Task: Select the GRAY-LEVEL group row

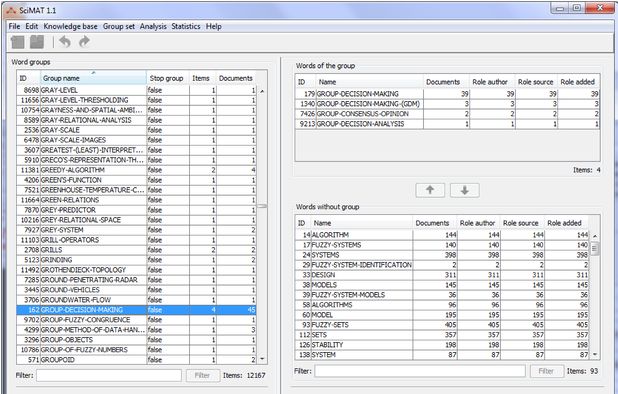Action: pyautogui.click(x=136, y=90)
